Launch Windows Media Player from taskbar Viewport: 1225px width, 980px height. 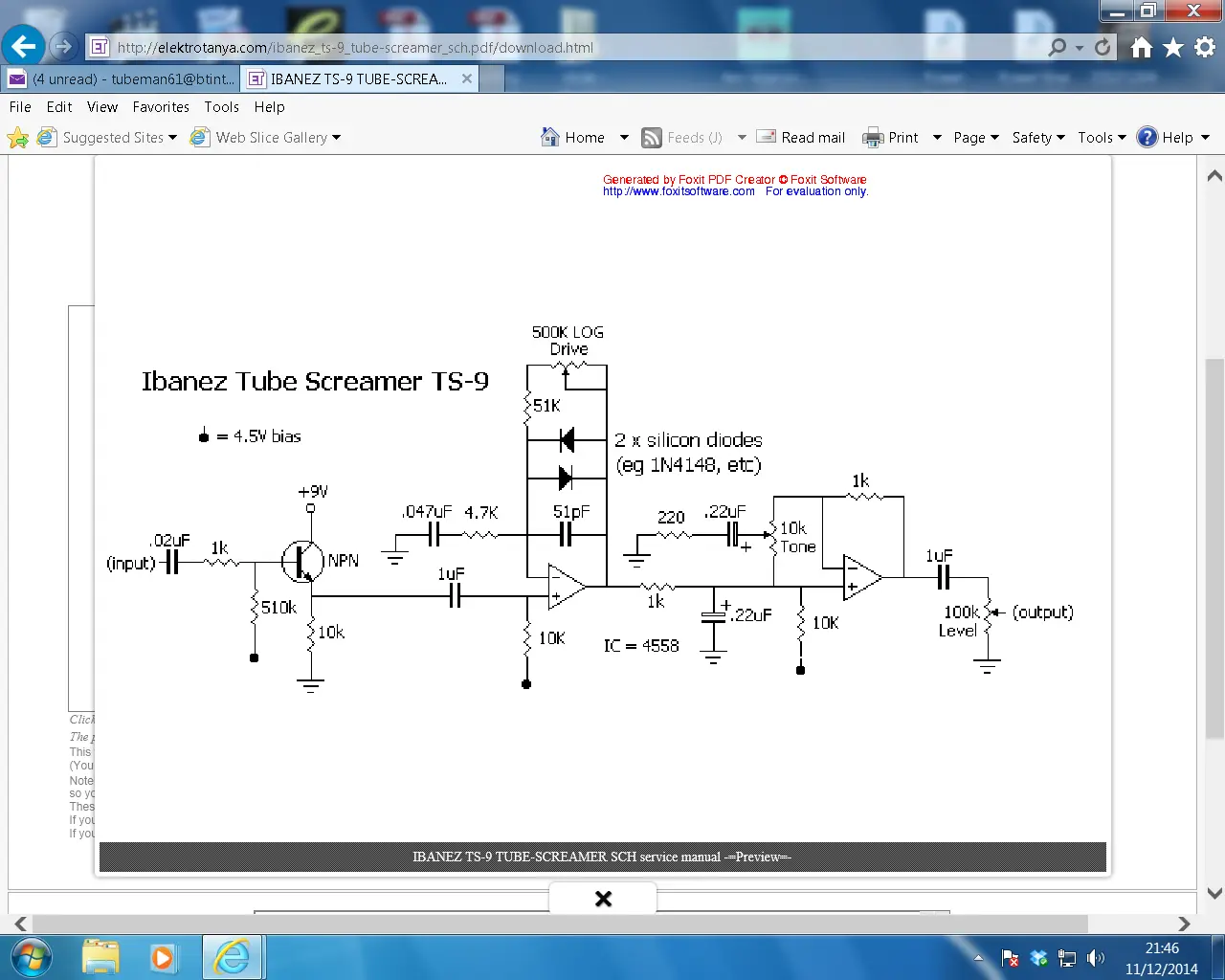click(163, 957)
